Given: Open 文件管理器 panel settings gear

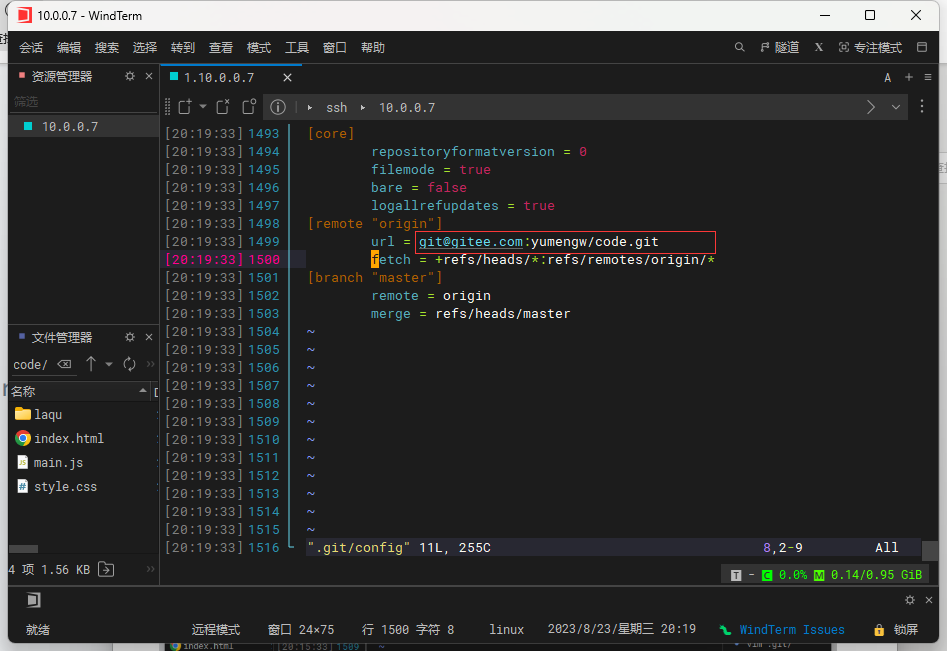Looking at the screenshot, I should (x=130, y=337).
